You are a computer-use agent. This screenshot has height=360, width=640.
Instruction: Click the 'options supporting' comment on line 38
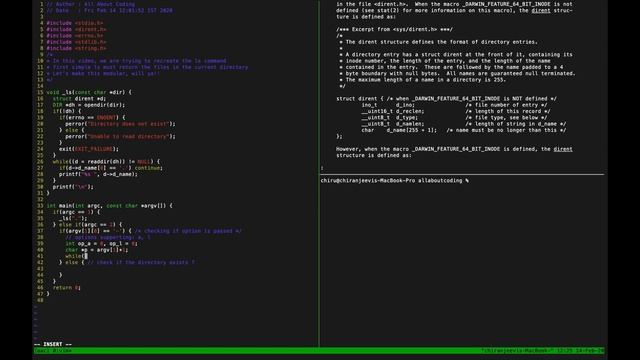pos(108,237)
